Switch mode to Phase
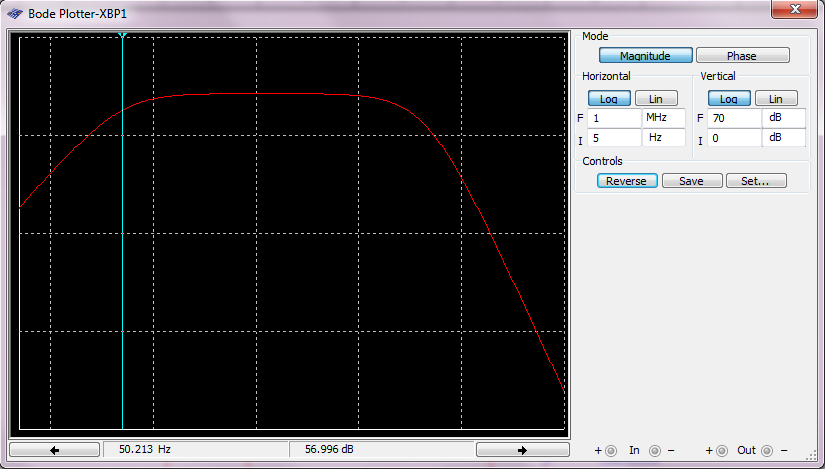The width and height of the screenshot is (825, 470). [742, 55]
